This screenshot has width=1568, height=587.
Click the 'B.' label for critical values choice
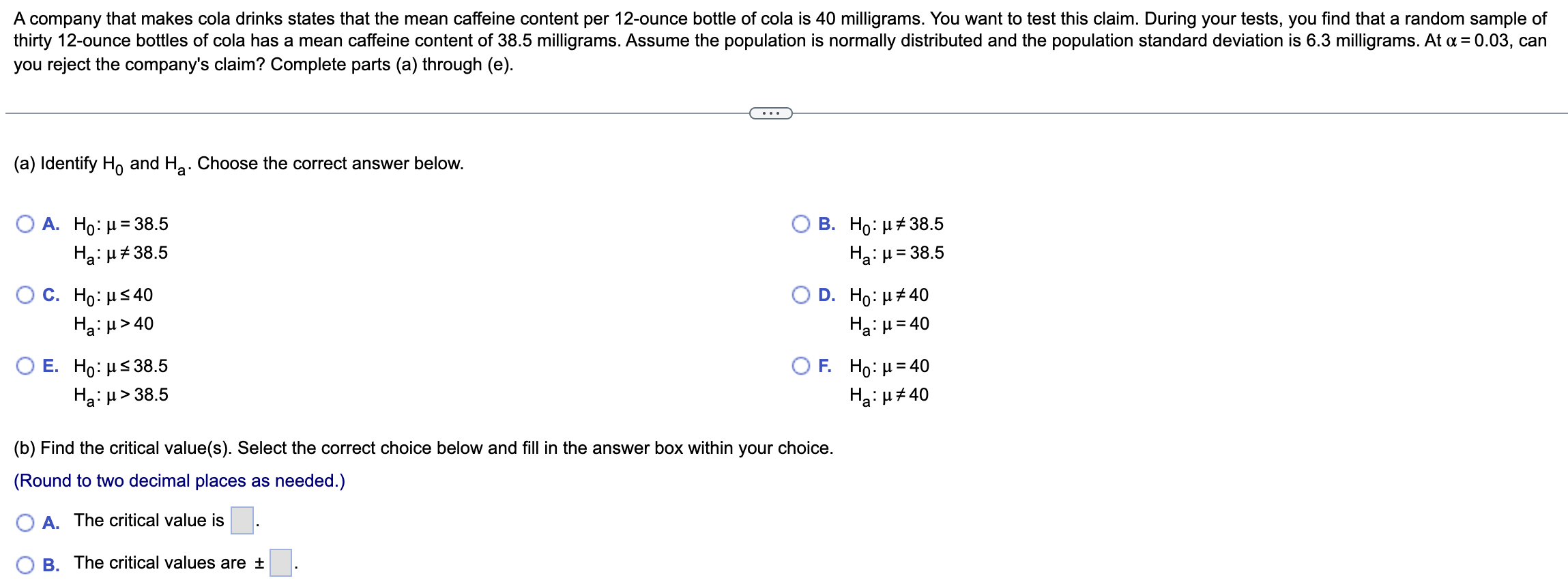(x=51, y=565)
